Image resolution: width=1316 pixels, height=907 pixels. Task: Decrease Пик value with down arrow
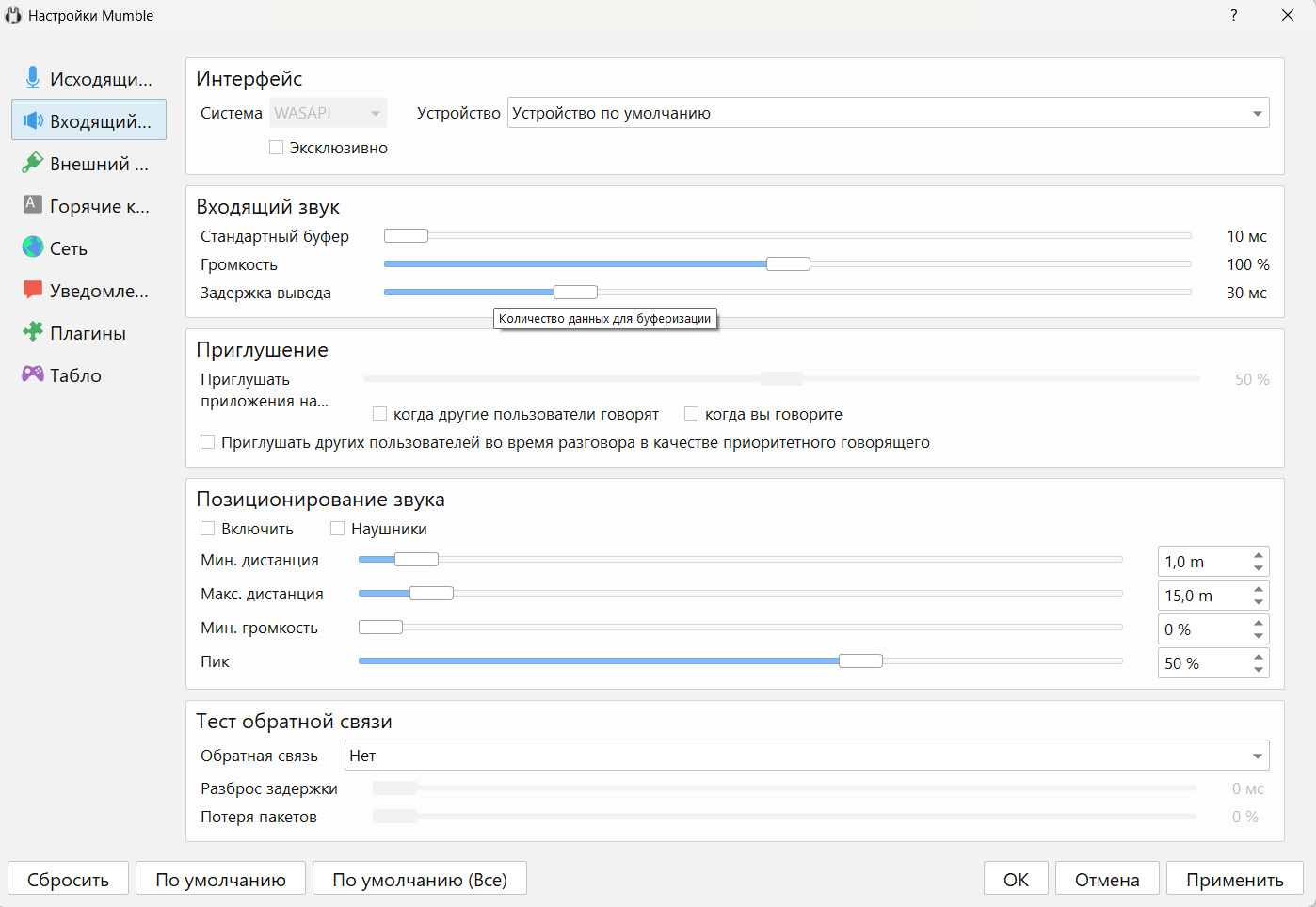(x=1259, y=670)
